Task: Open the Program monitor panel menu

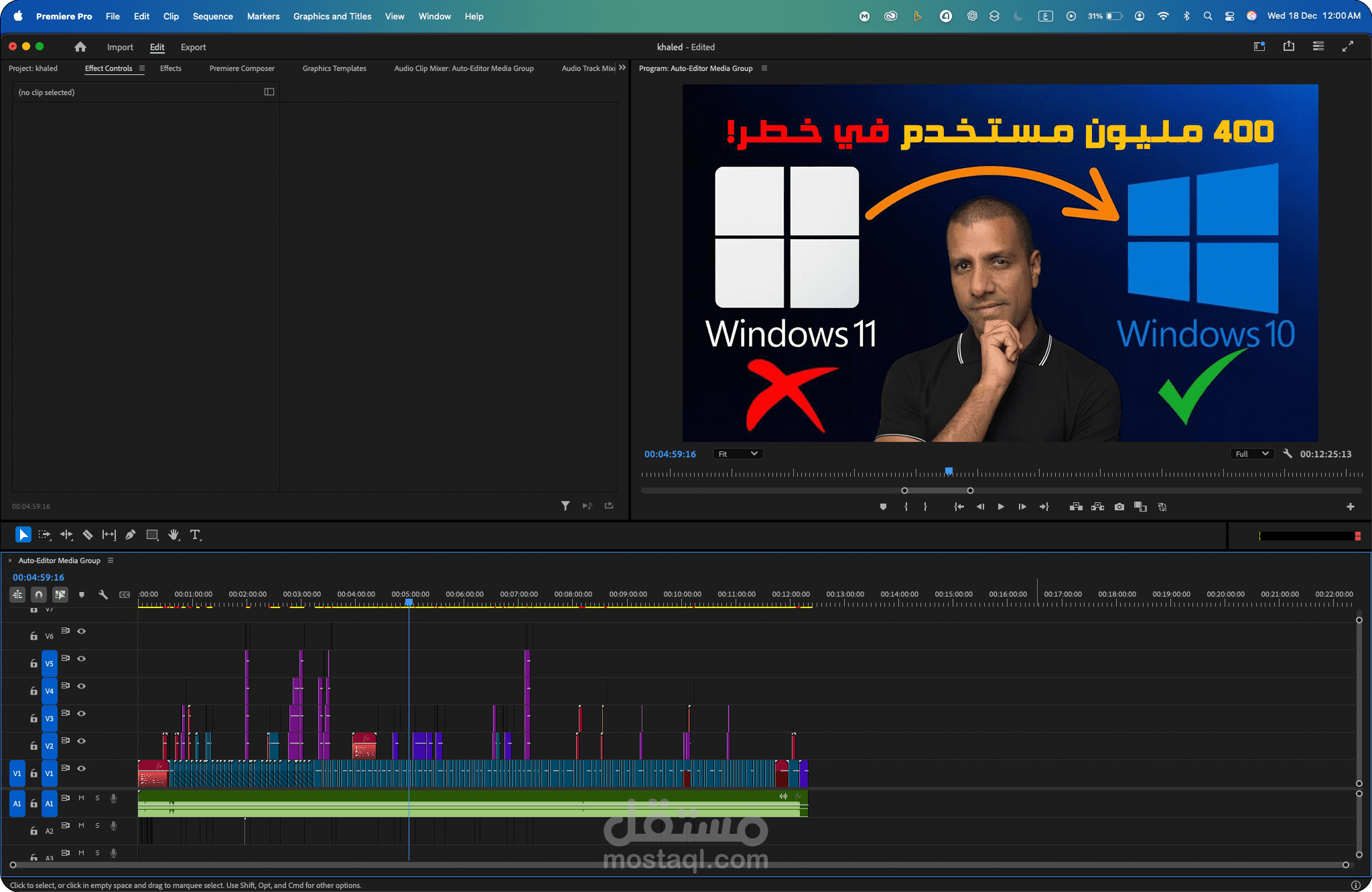Action: 764,68
